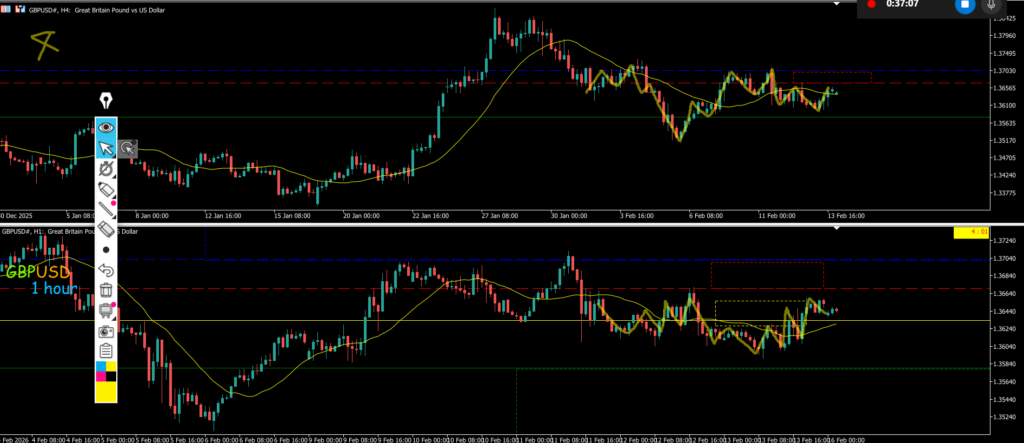The height and width of the screenshot is (443, 1024).
Task: Stop the screen recording
Action: pos(965,5)
